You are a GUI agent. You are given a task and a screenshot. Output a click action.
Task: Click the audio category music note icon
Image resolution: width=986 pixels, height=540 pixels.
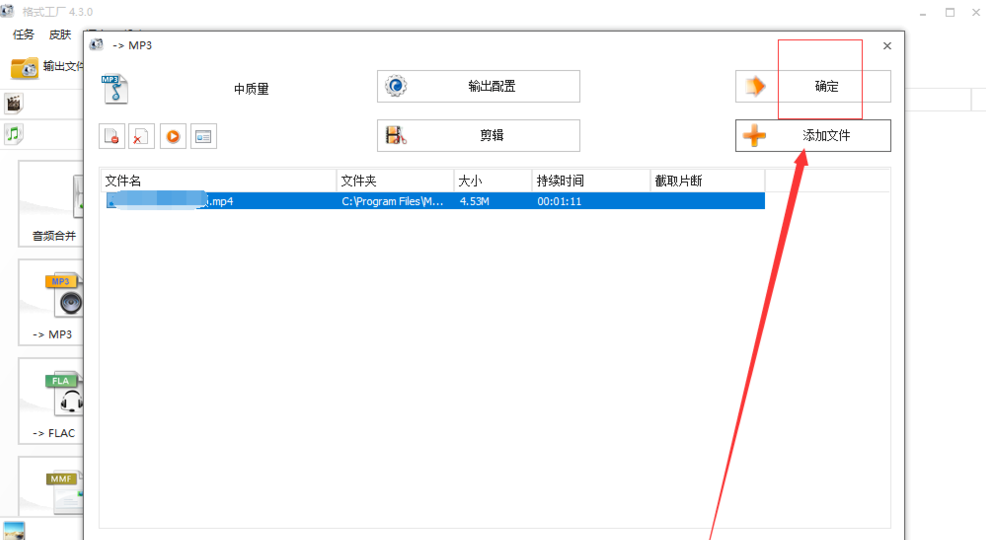tap(14, 134)
